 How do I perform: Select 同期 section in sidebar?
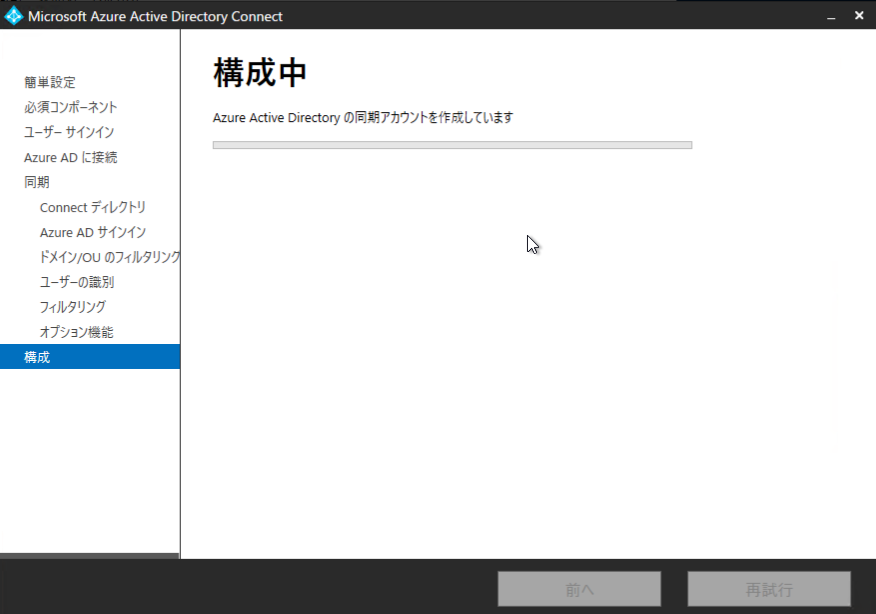tap(37, 182)
